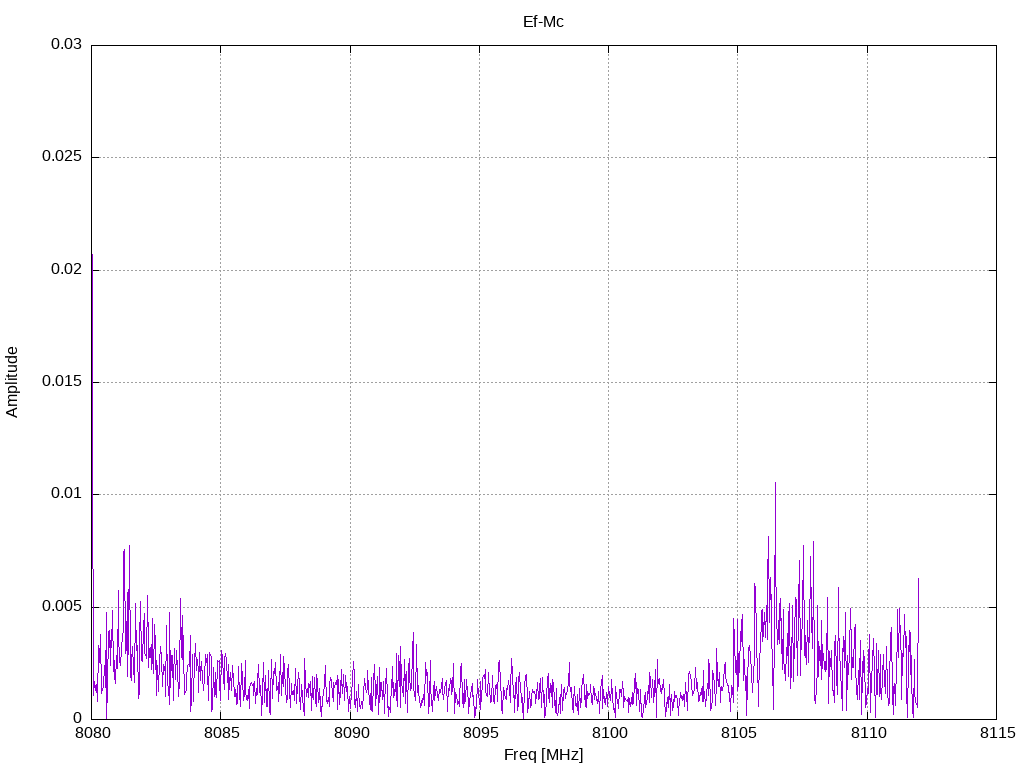Select the 0.02 y-axis tick label
1024x768 pixels.
67,269
